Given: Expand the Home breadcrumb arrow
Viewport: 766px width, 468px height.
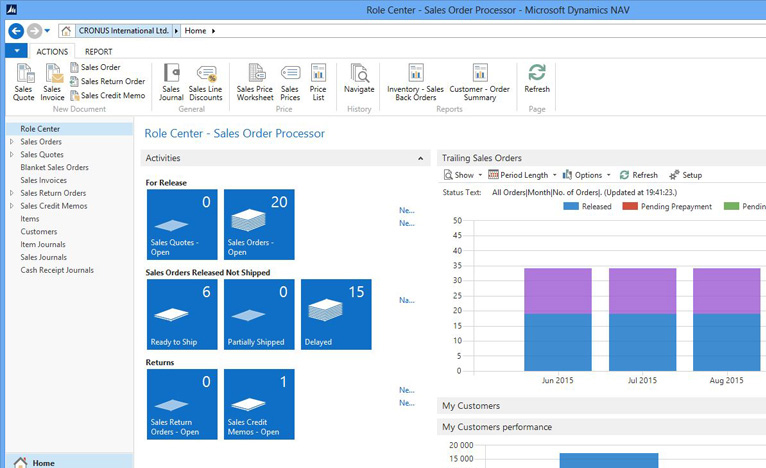Looking at the screenshot, I should 213,31.
